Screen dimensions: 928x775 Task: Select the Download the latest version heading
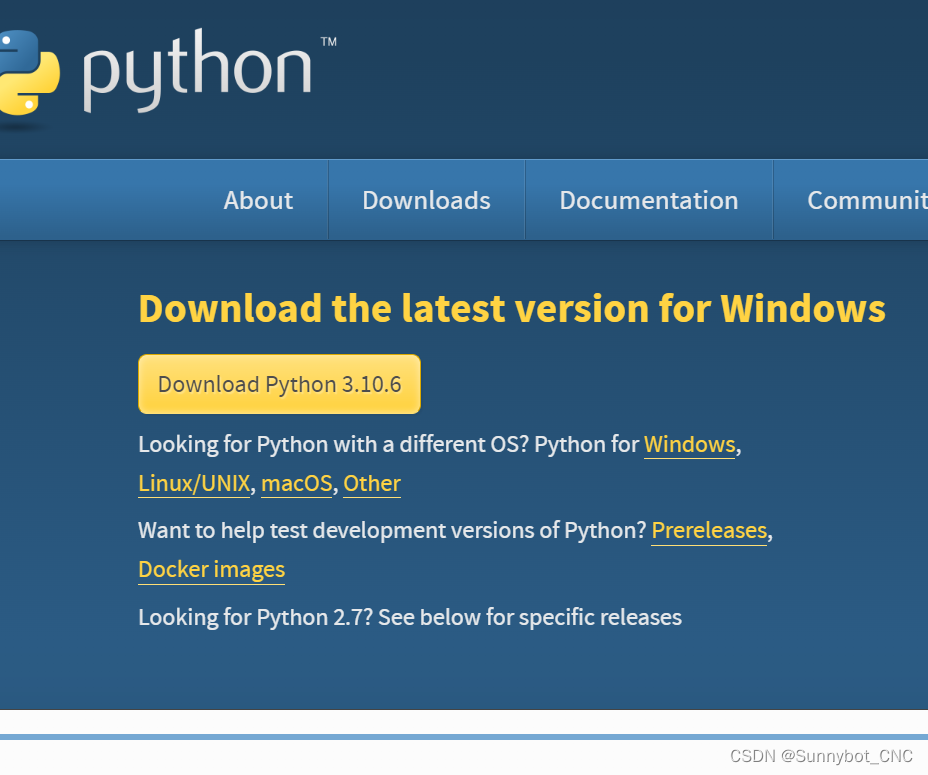[512, 309]
